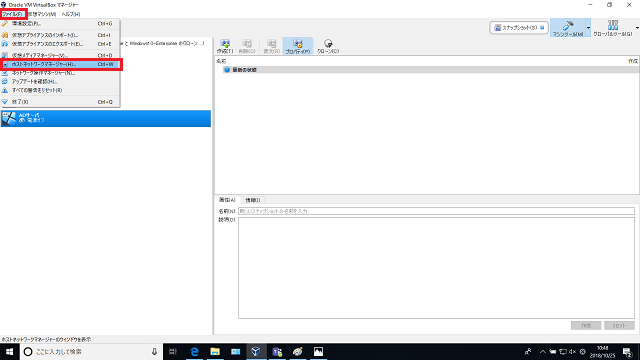Toggle the プロパティ(P) snapshot toolbar icon
This screenshot has width=640, height=360.
tap(298, 46)
